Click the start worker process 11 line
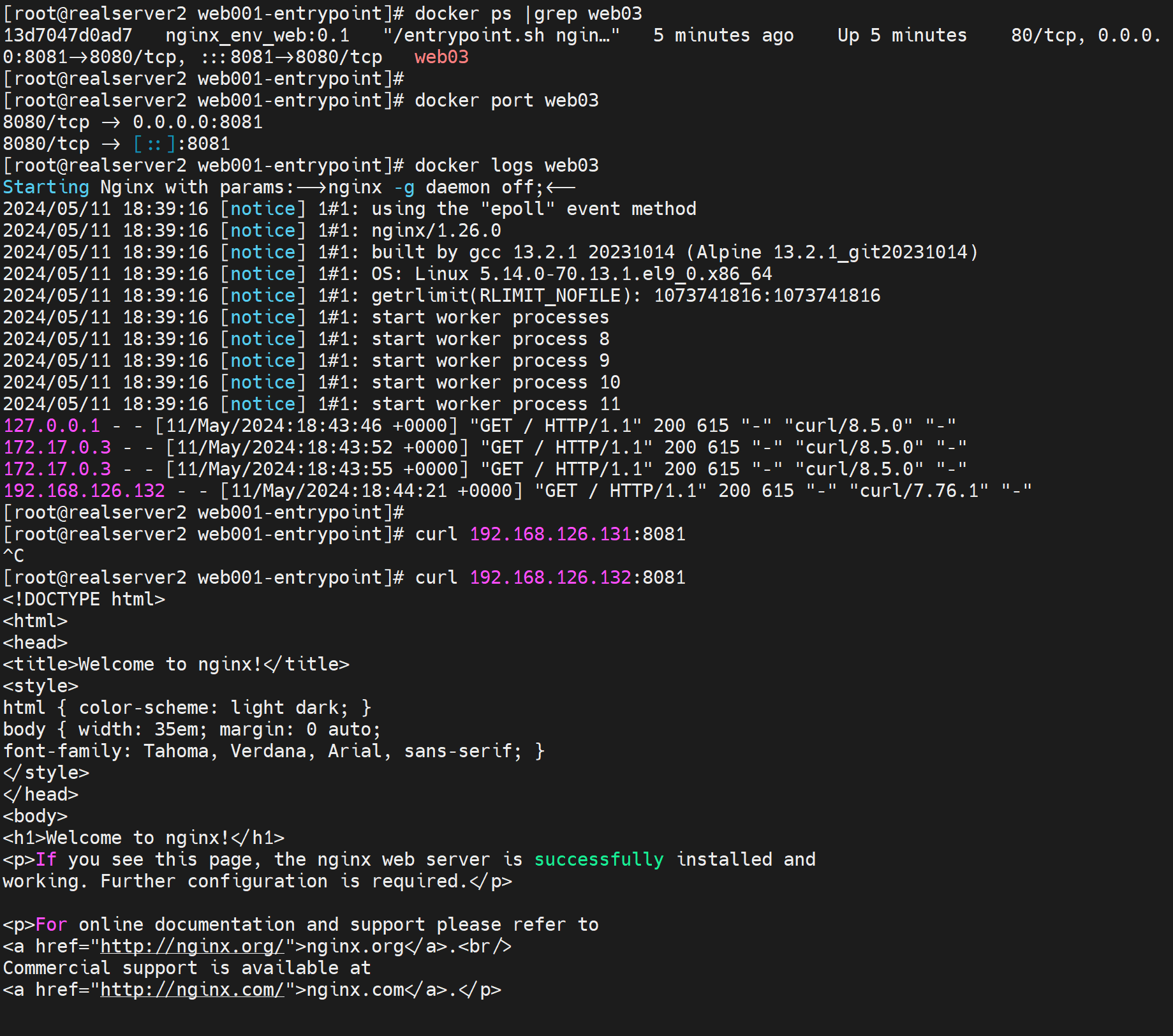 point(496,404)
